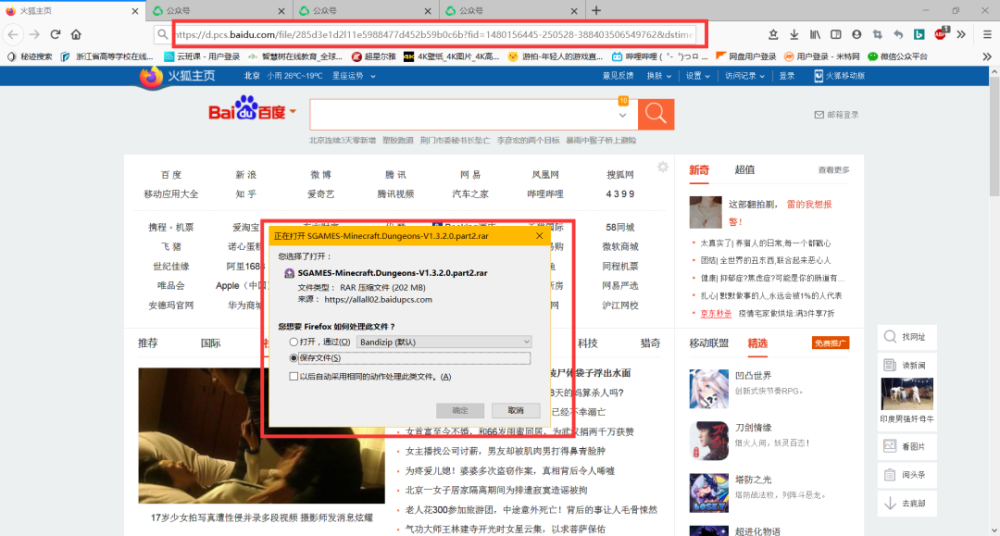1000x536 pixels.
Task: Click the 登录 link in header
Action: coord(787,76)
